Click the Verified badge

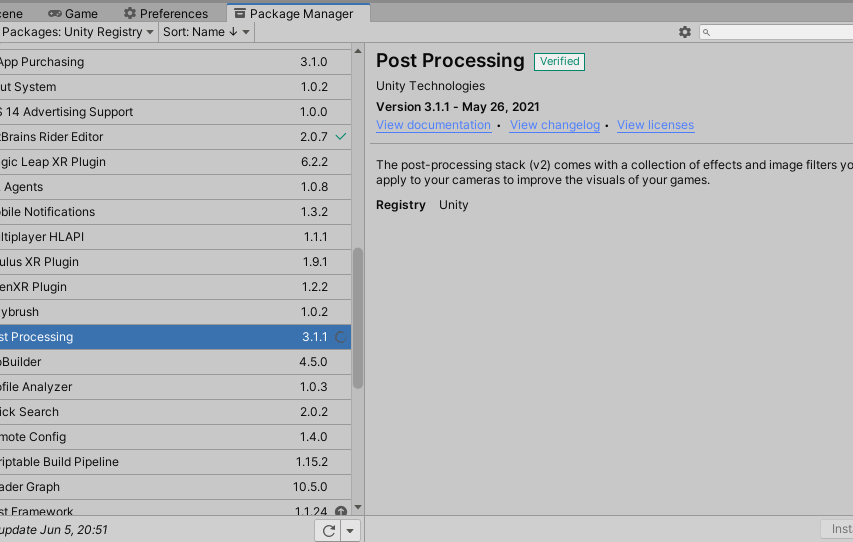[x=559, y=61]
